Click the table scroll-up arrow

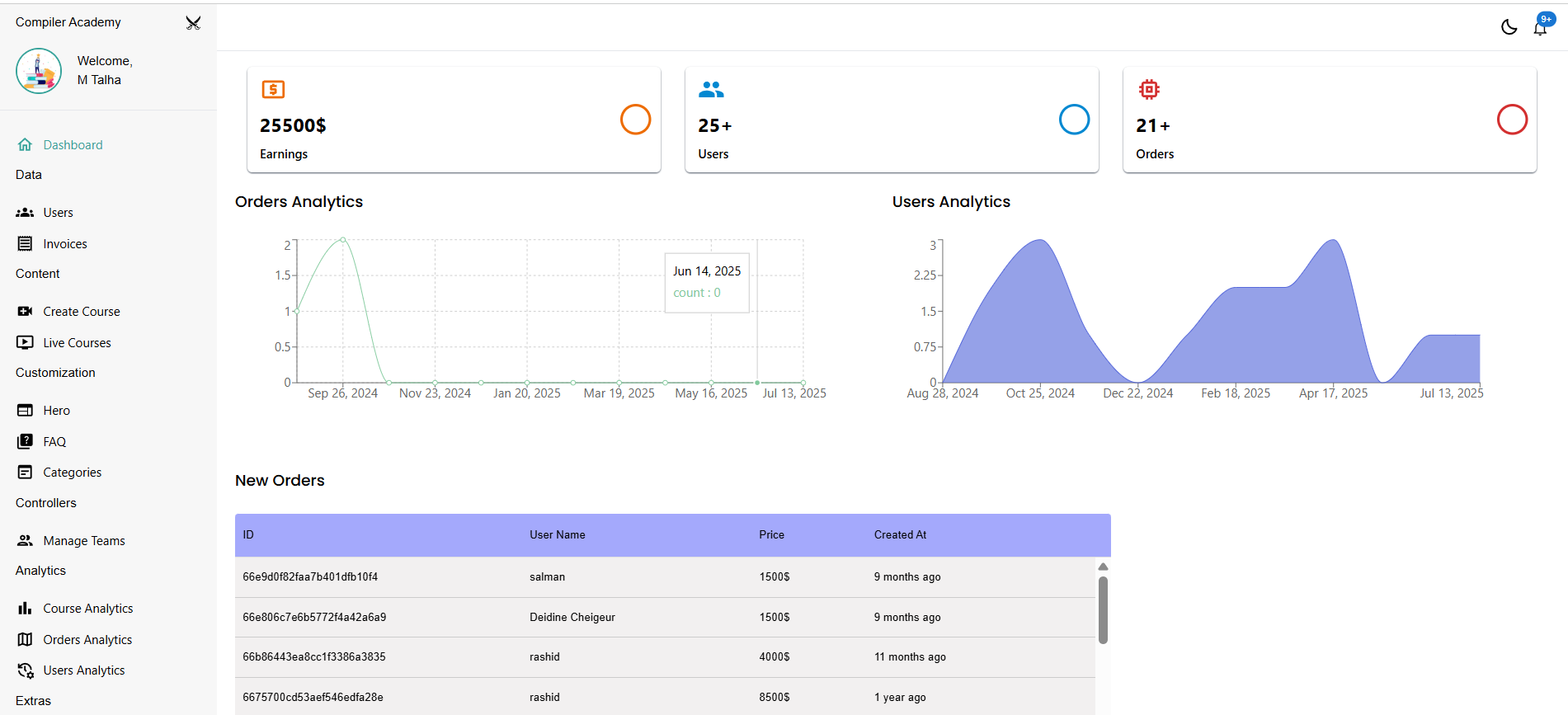1103,567
